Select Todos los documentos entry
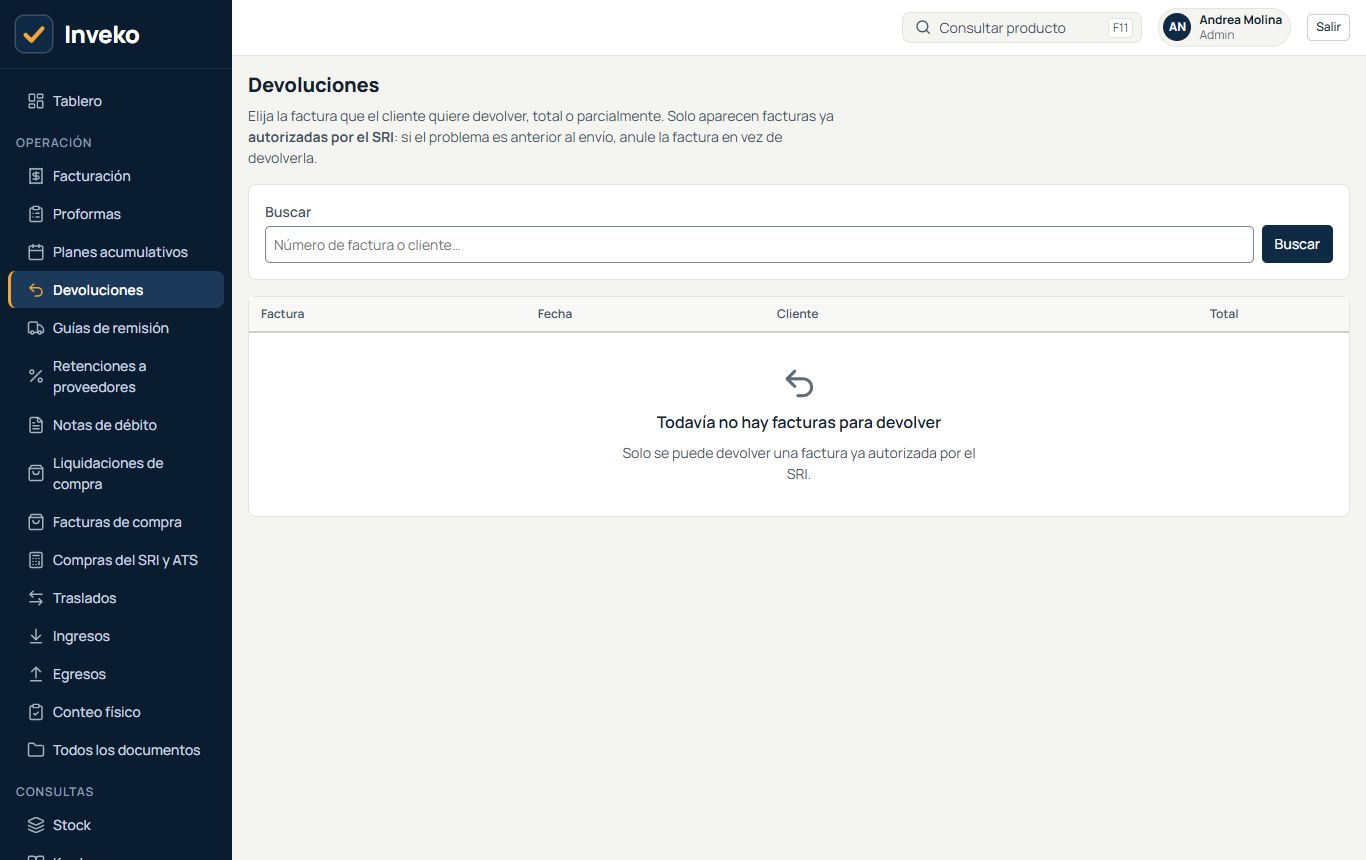This screenshot has width=1366, height=860. click(x=116, y=750)
